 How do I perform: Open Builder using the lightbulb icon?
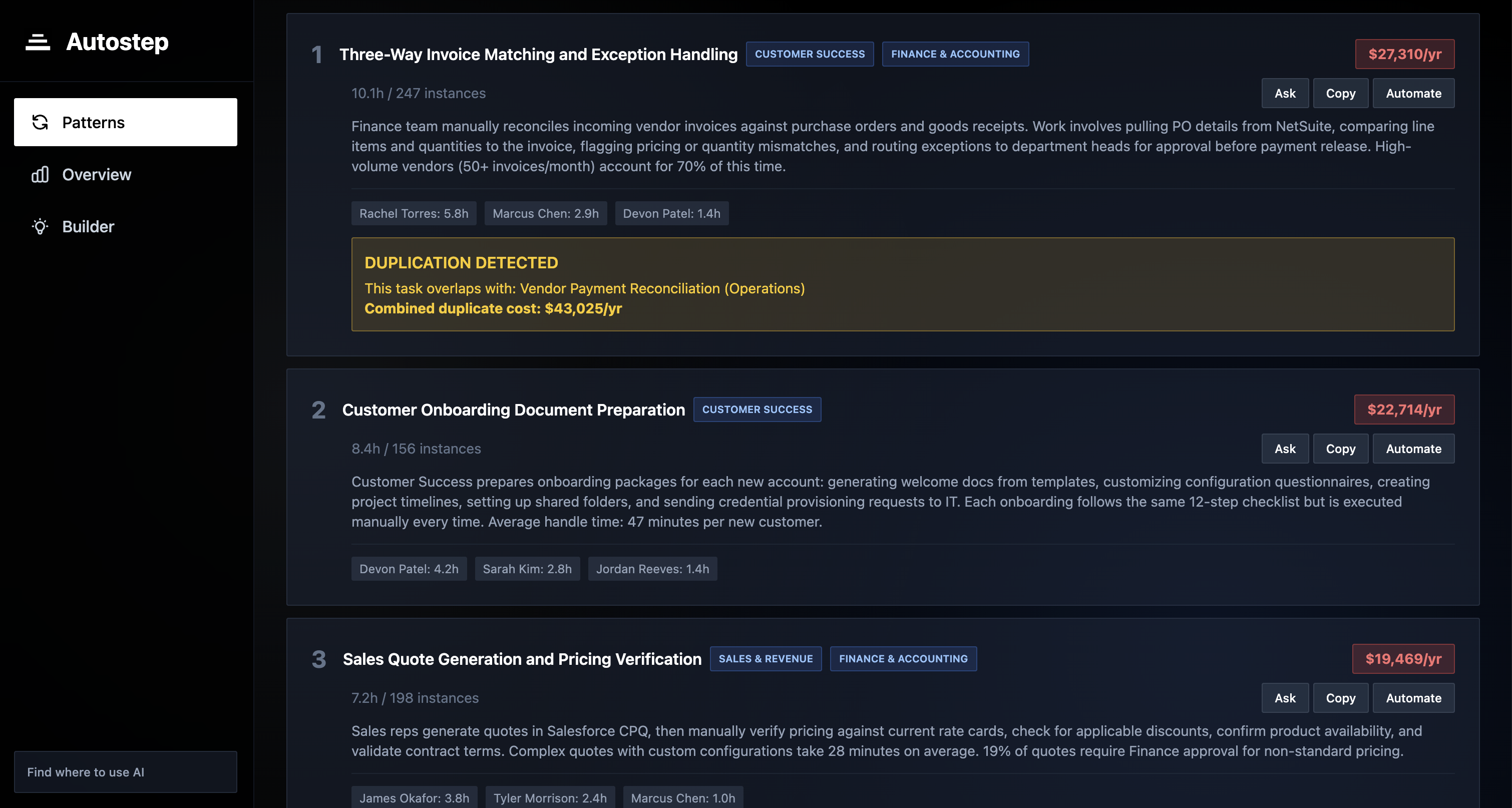(x=40, y=226)
